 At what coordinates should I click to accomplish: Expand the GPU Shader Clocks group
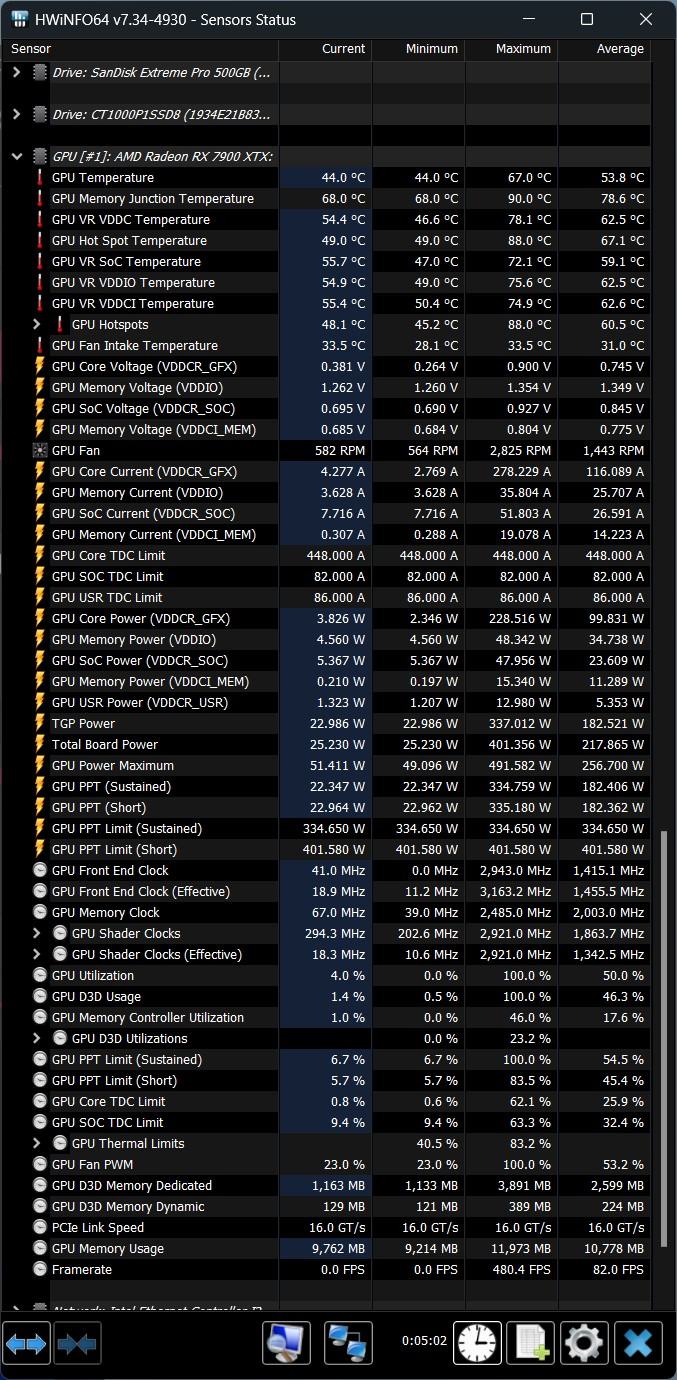37,934
